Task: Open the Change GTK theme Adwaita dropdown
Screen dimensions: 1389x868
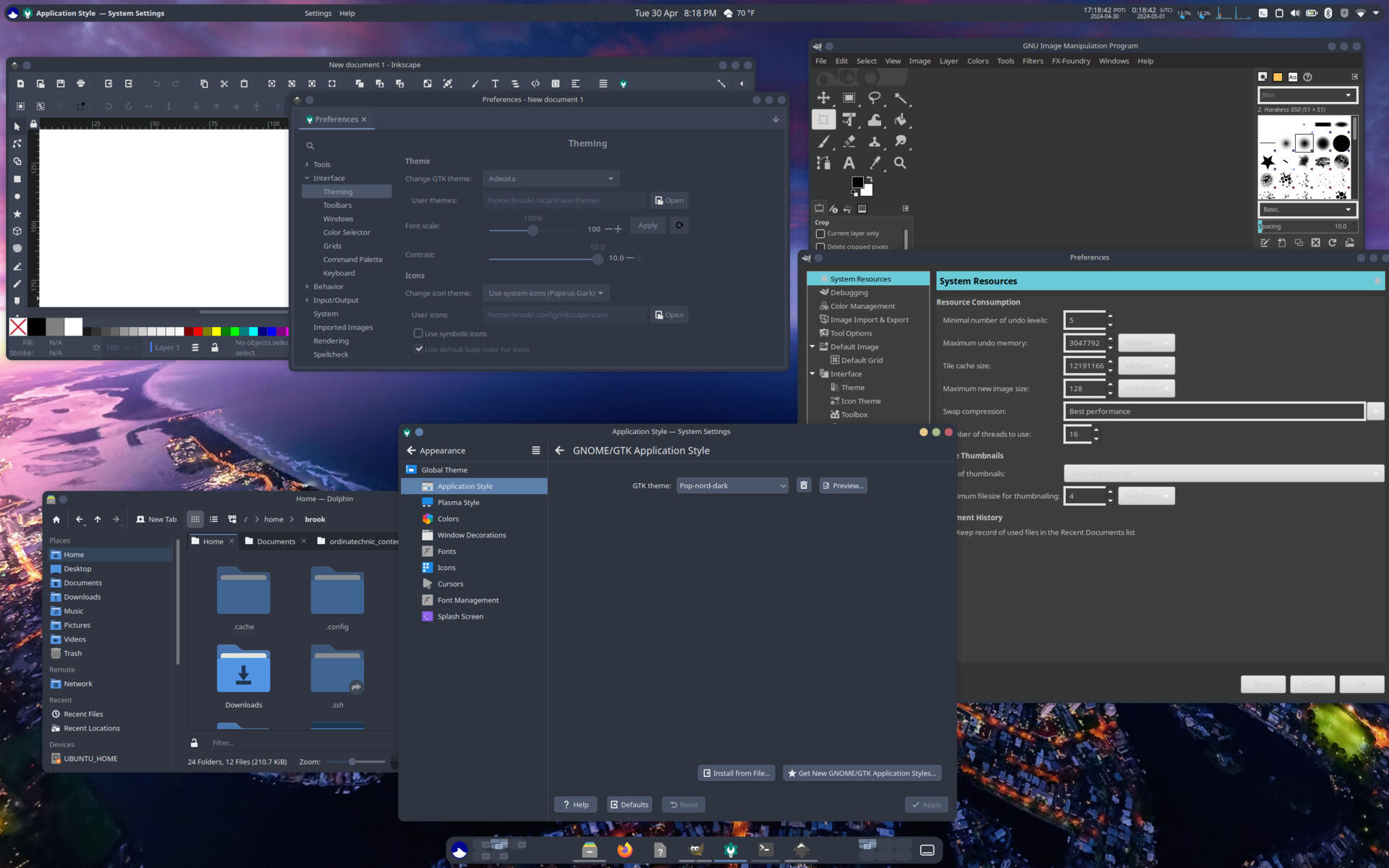Action: [551, 179]
